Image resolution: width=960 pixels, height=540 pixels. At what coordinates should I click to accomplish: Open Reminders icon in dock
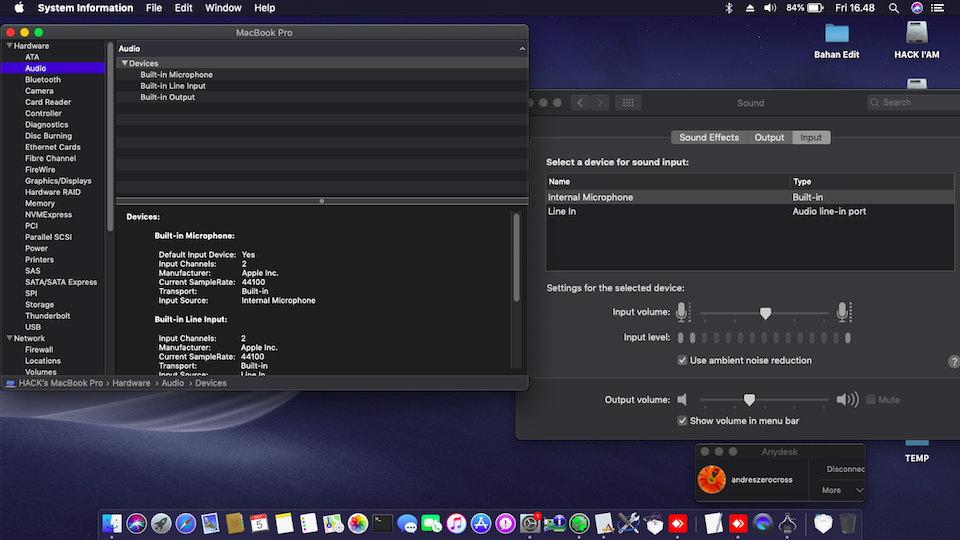[309, 523]
